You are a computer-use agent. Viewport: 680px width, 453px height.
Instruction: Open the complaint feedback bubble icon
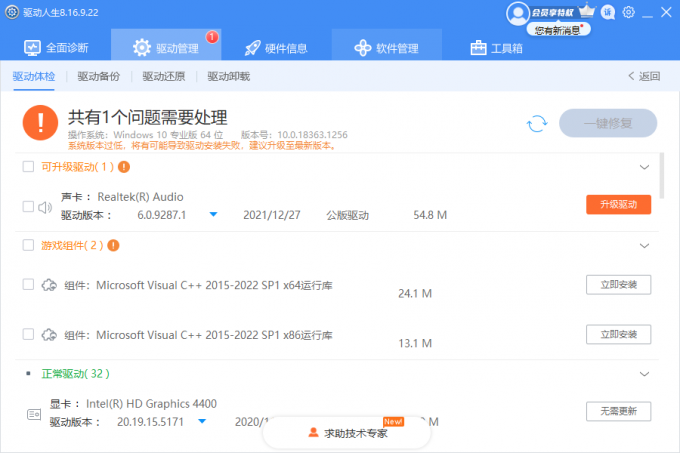[x=608, y=13]
